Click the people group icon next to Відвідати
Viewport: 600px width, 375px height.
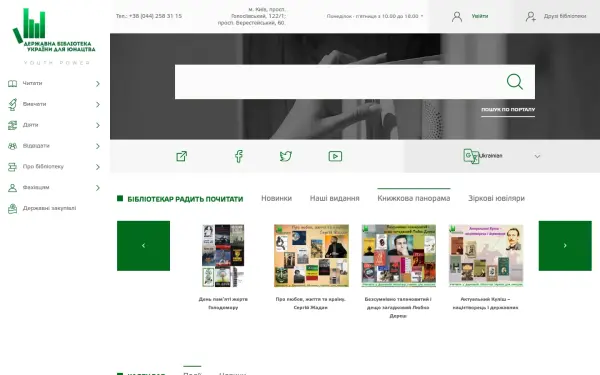pos(13,146)
